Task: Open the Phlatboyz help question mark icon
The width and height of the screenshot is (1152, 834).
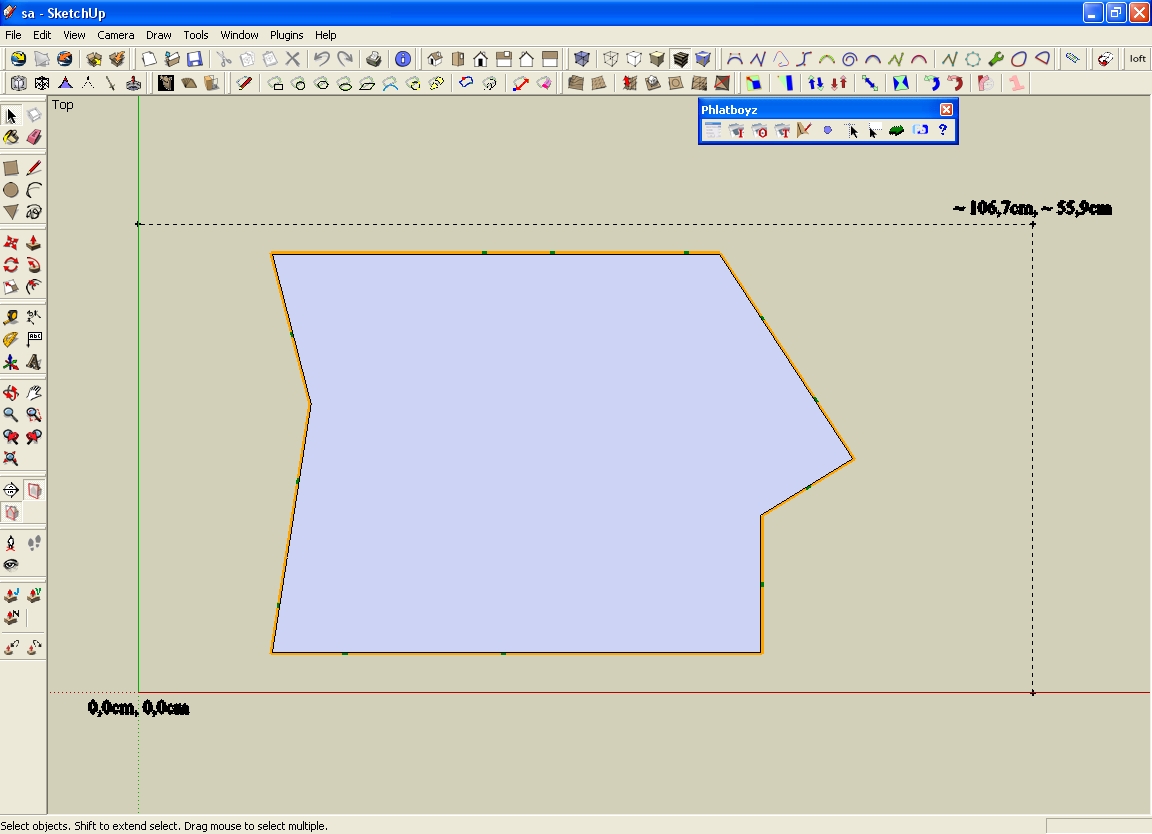Action: click(x=942, y=130)
